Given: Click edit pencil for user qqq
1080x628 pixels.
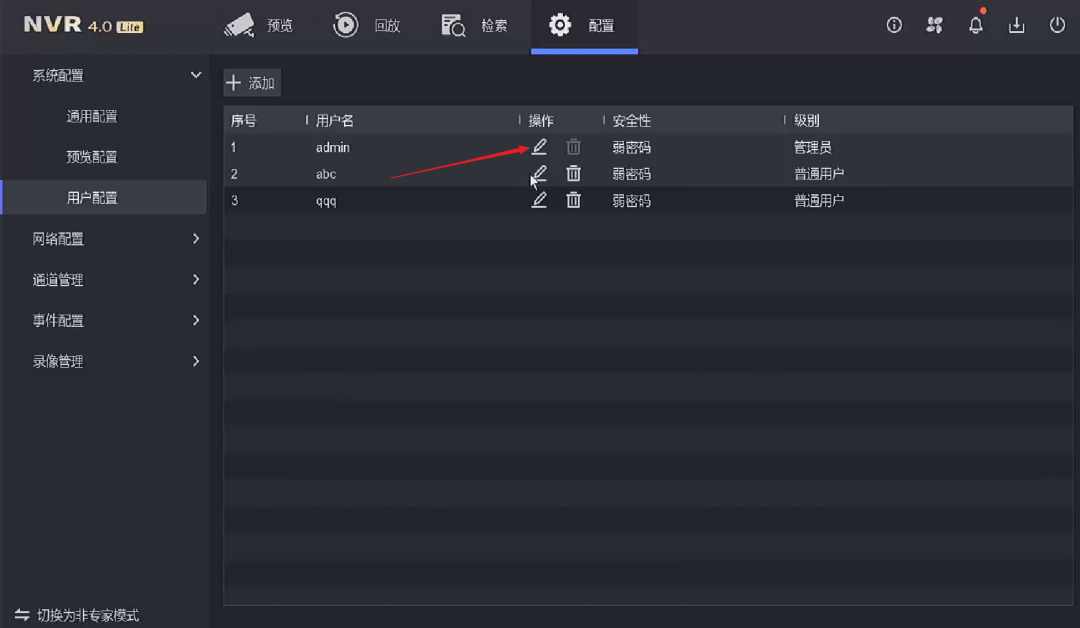Looking at the screenshot, I should [x=539, y=200].
